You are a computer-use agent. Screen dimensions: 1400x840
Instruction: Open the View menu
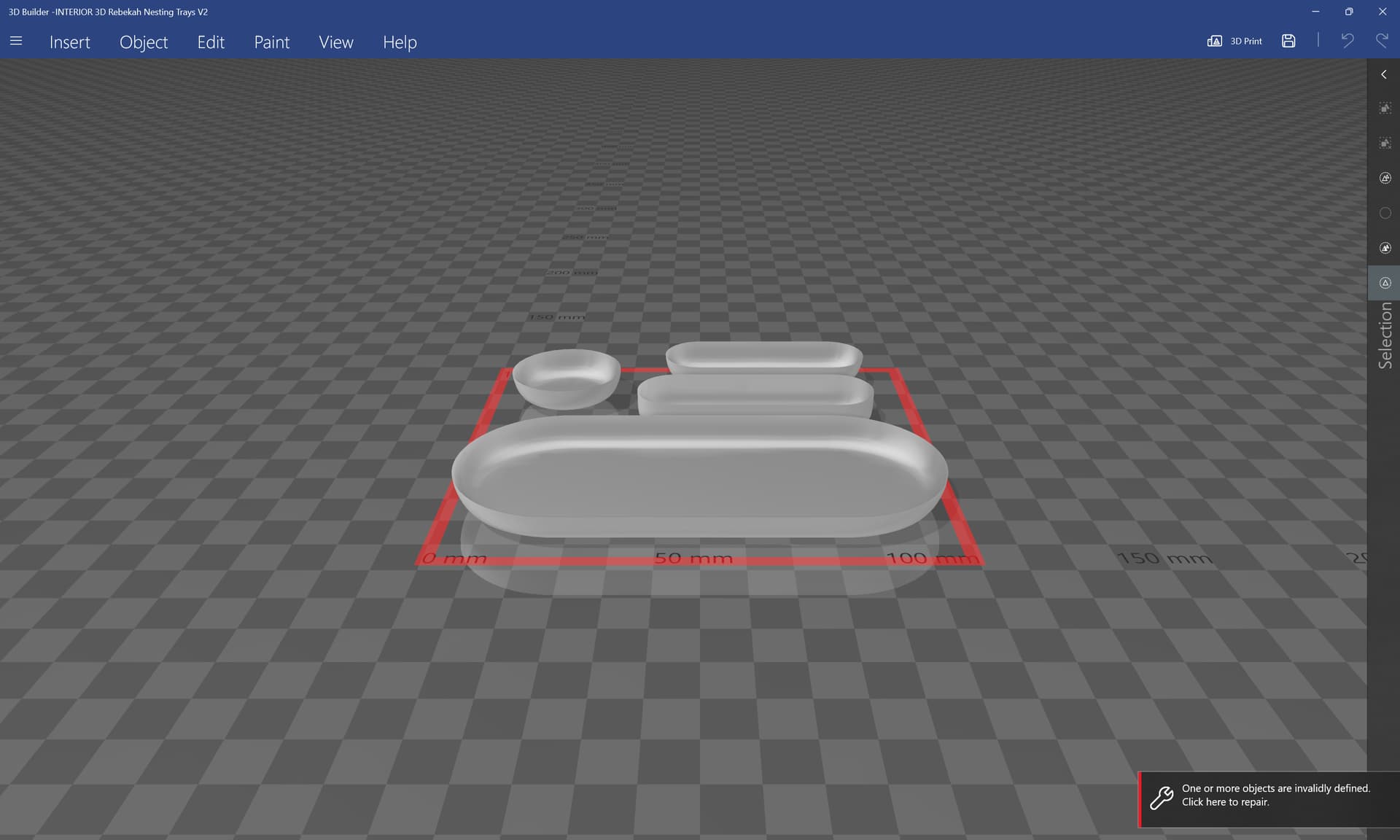point(336,42)
